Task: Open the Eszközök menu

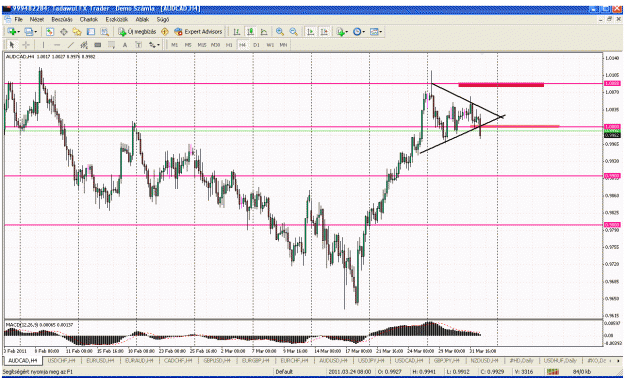Action: (117, 19)
